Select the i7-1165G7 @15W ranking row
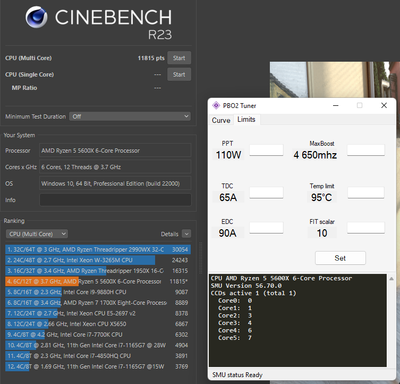 pos(98,367)
